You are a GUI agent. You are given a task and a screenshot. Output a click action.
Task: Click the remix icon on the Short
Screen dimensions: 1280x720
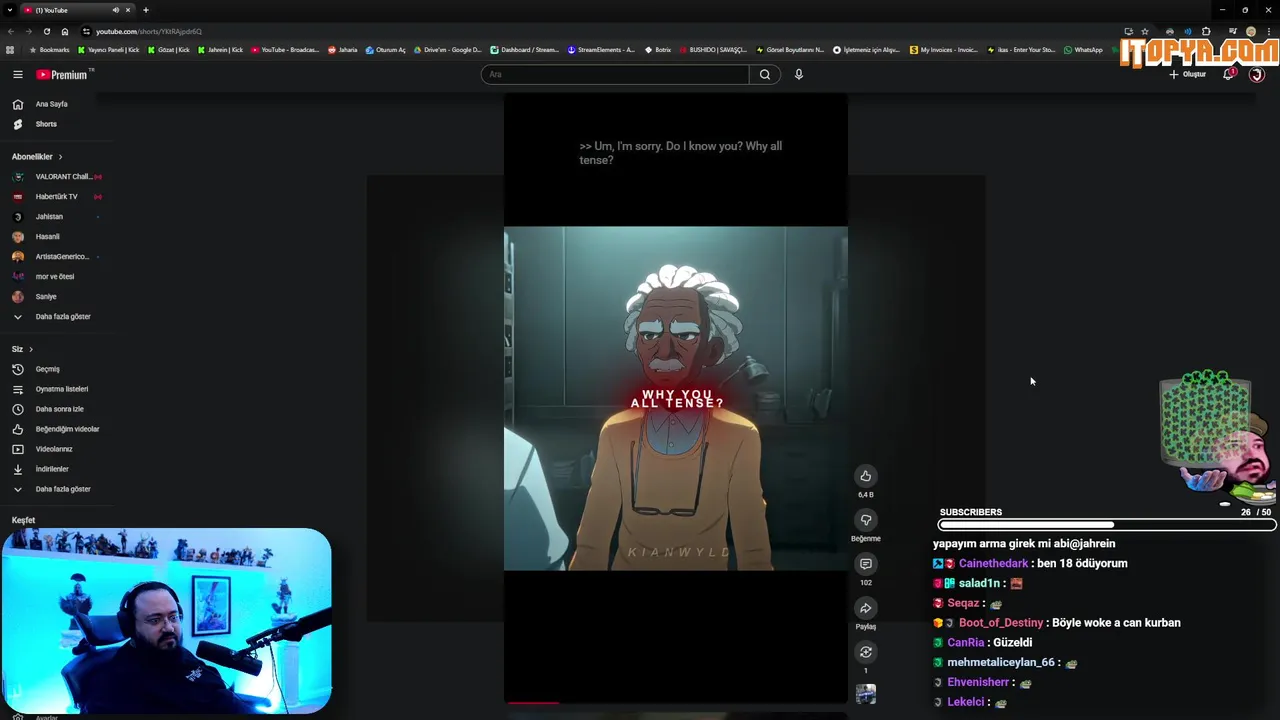click(866, 652)
